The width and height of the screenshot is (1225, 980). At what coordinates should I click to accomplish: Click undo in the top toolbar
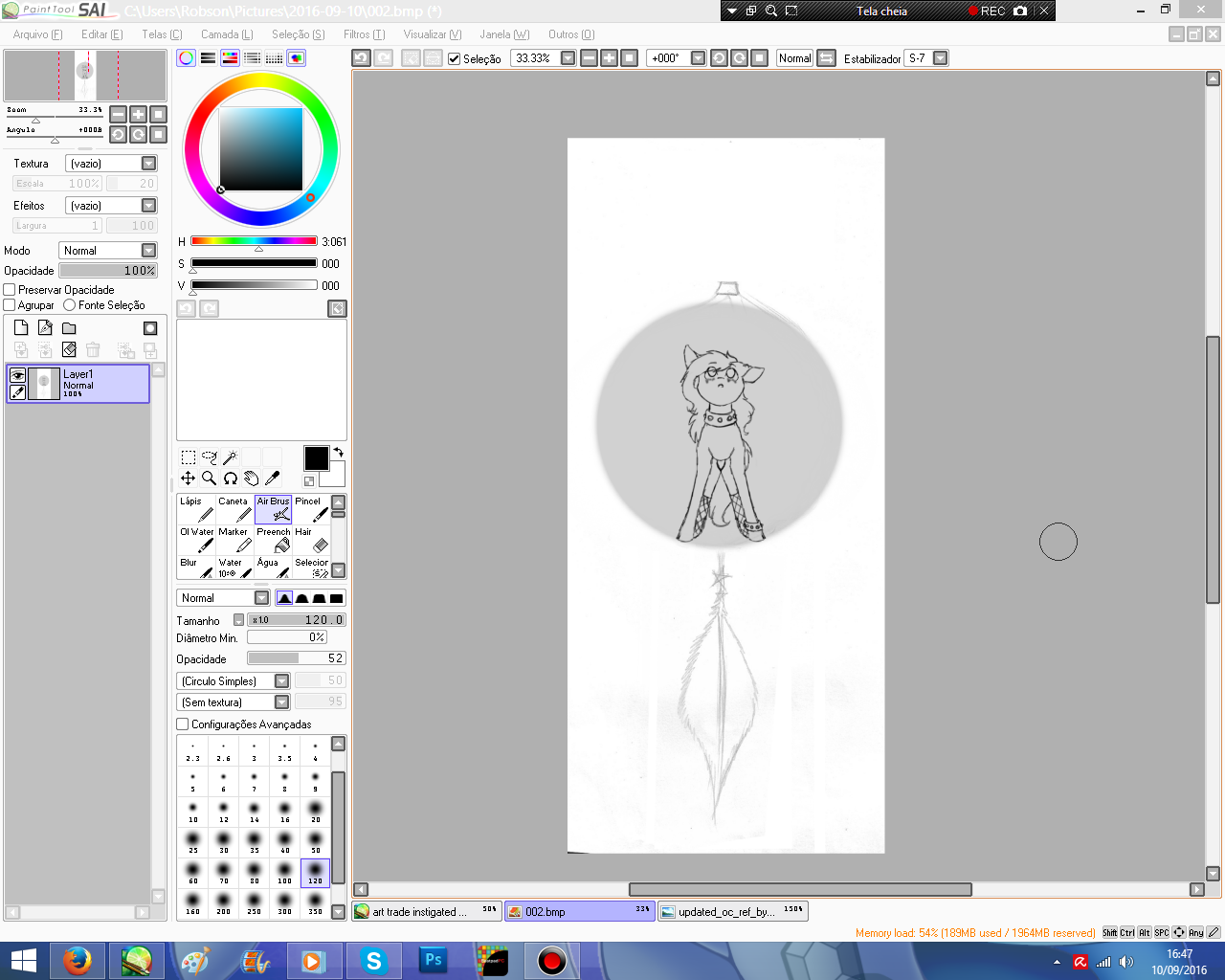coord(361,57)
